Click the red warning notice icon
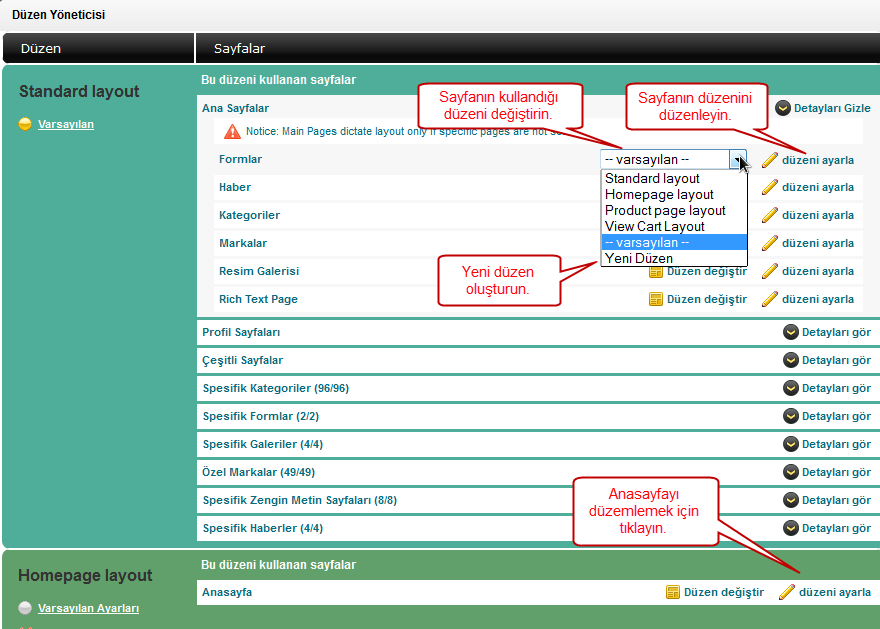The height and width of the screenshot is (629, 880). [x=232, y=131]
